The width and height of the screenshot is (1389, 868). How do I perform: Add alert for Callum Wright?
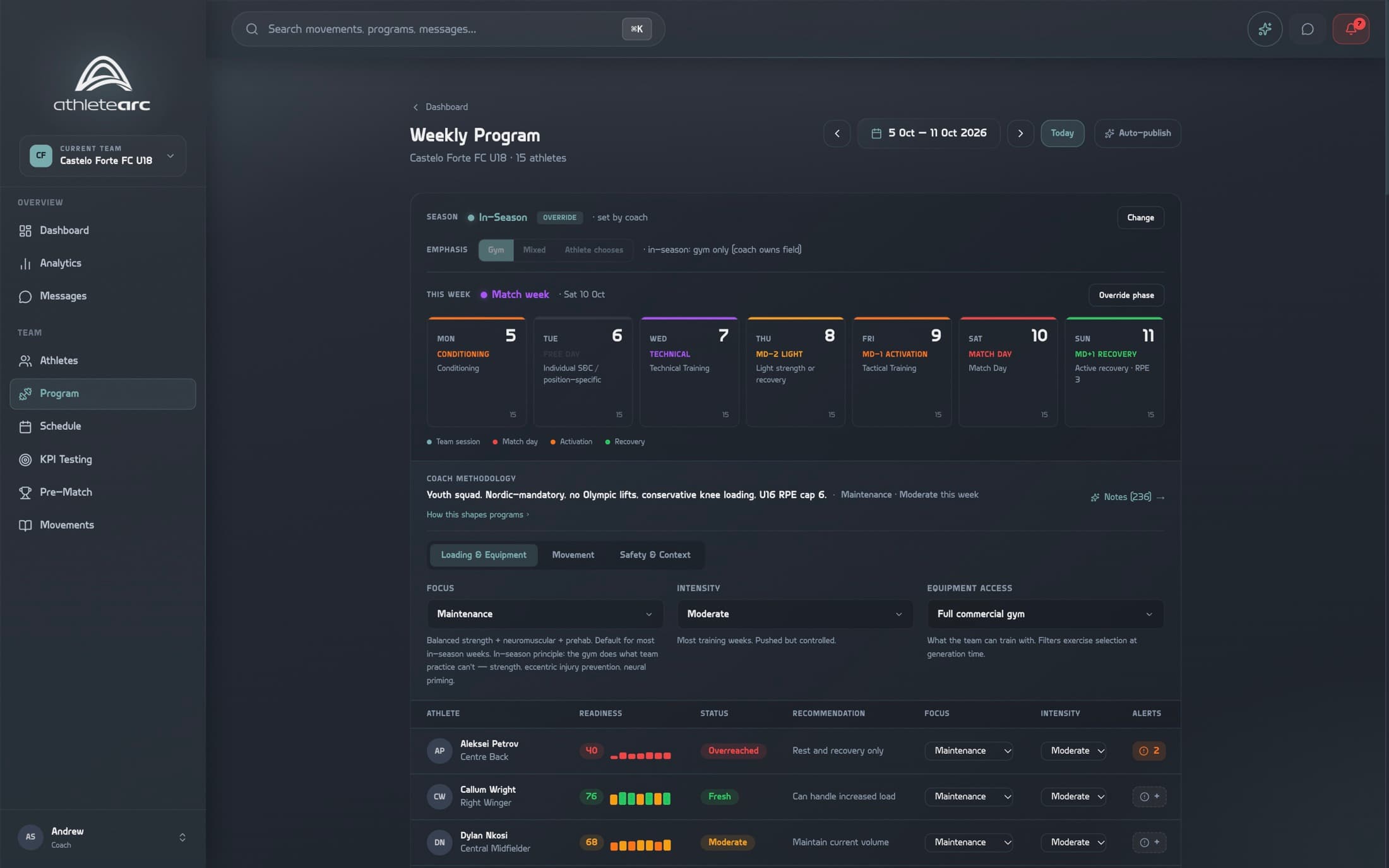point(1149,797)
